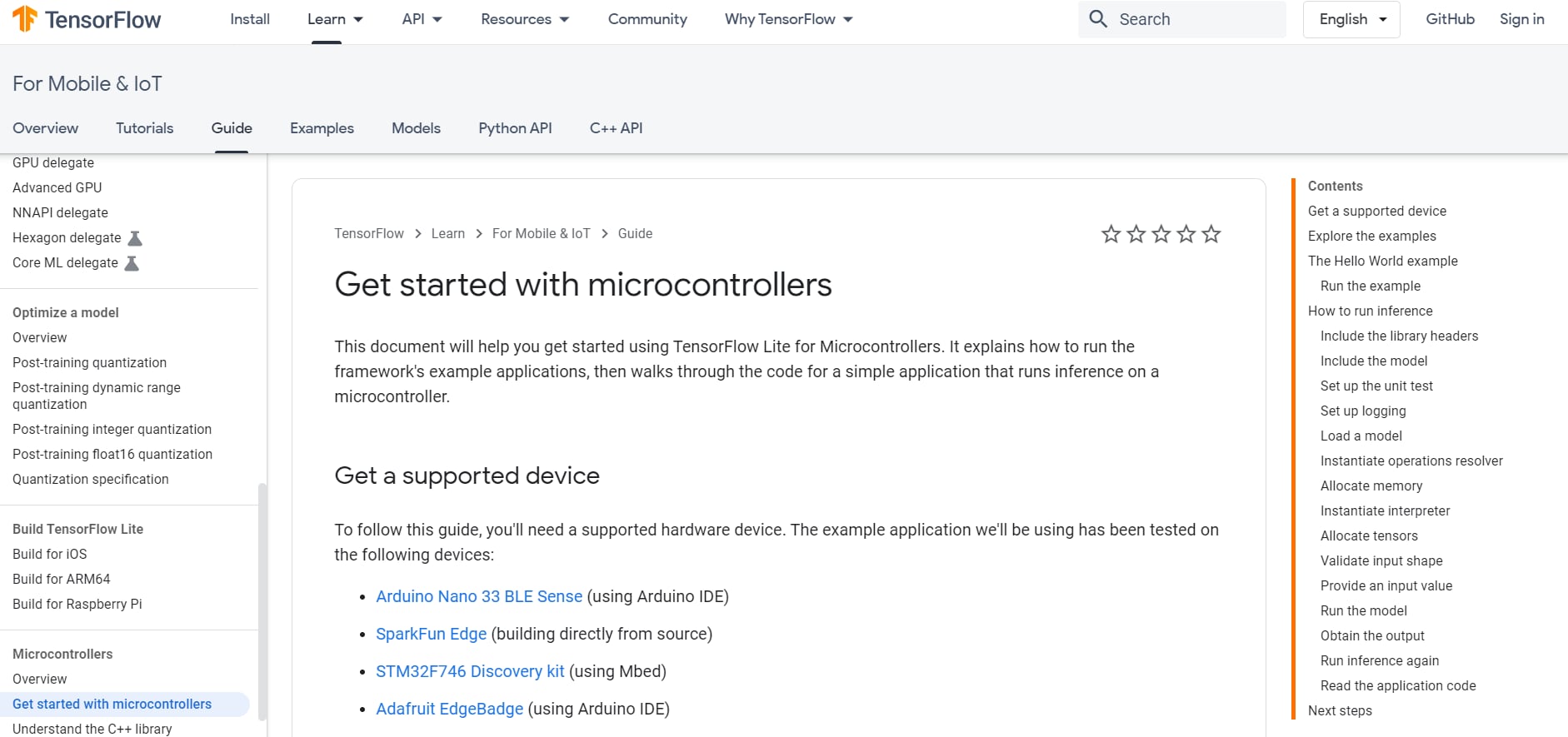This screenshot has width=1568, height=737.
Task: Switch to the Tutorials tab
Action: 144,128
